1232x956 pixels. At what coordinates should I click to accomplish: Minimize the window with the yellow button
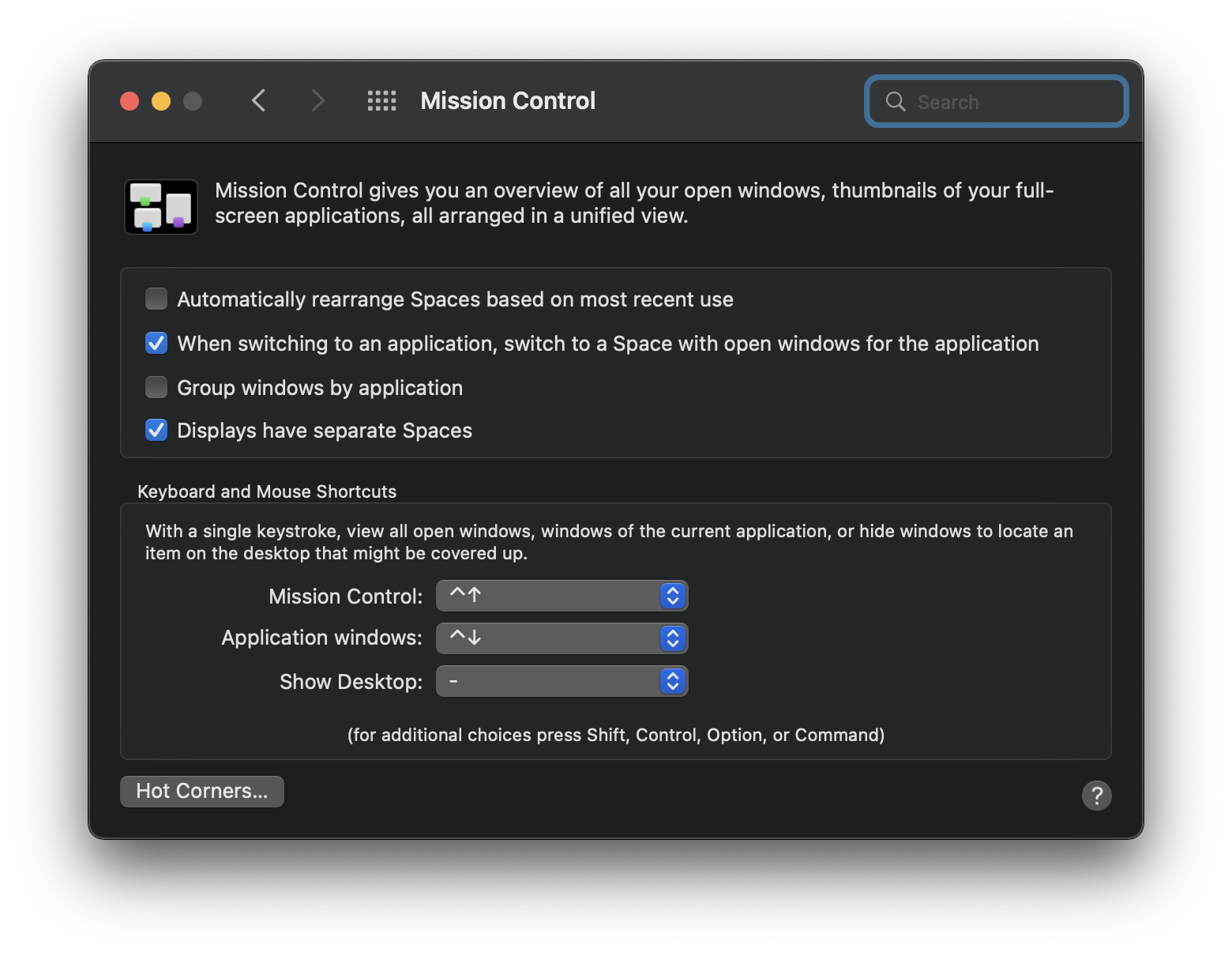(x=161, y=101)
